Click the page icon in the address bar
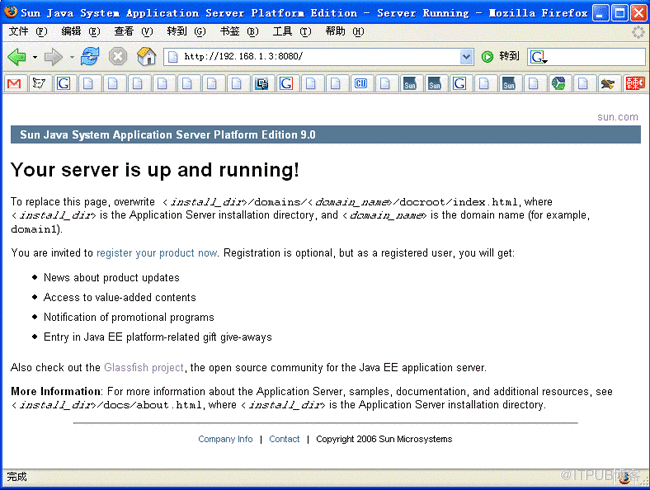Image resolution: width=650 pixels, height=490 pixels. coord(173,56)
